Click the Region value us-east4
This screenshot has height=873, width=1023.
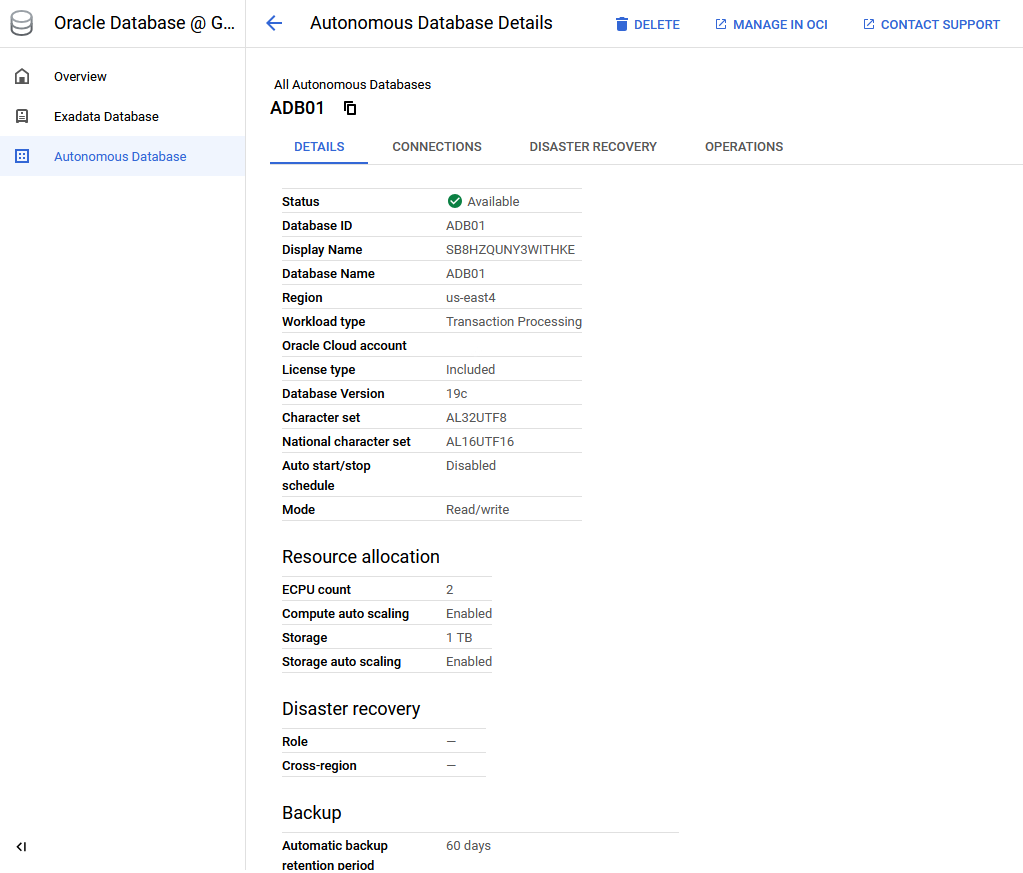(470, 298)
